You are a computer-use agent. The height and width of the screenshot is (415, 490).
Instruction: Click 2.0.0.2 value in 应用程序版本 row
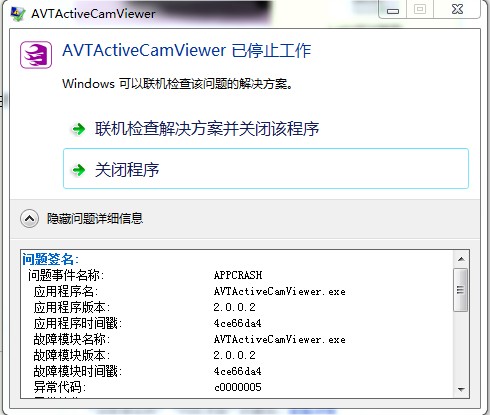(x=235, y=307)
